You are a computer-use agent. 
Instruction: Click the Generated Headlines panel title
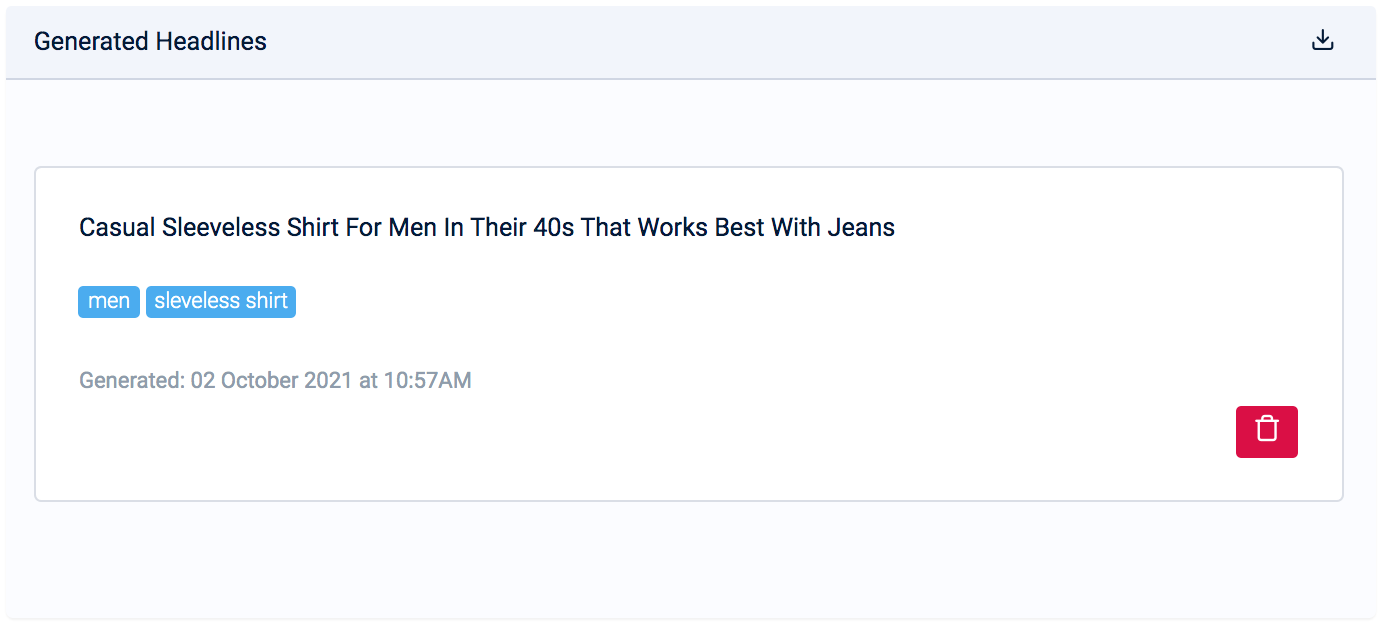point(150,42)
